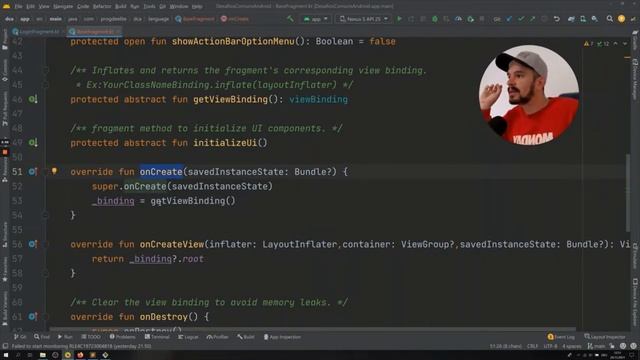
Task: Click the implemented-in gutter icon on line 46
Action: (x=33, y=99)
